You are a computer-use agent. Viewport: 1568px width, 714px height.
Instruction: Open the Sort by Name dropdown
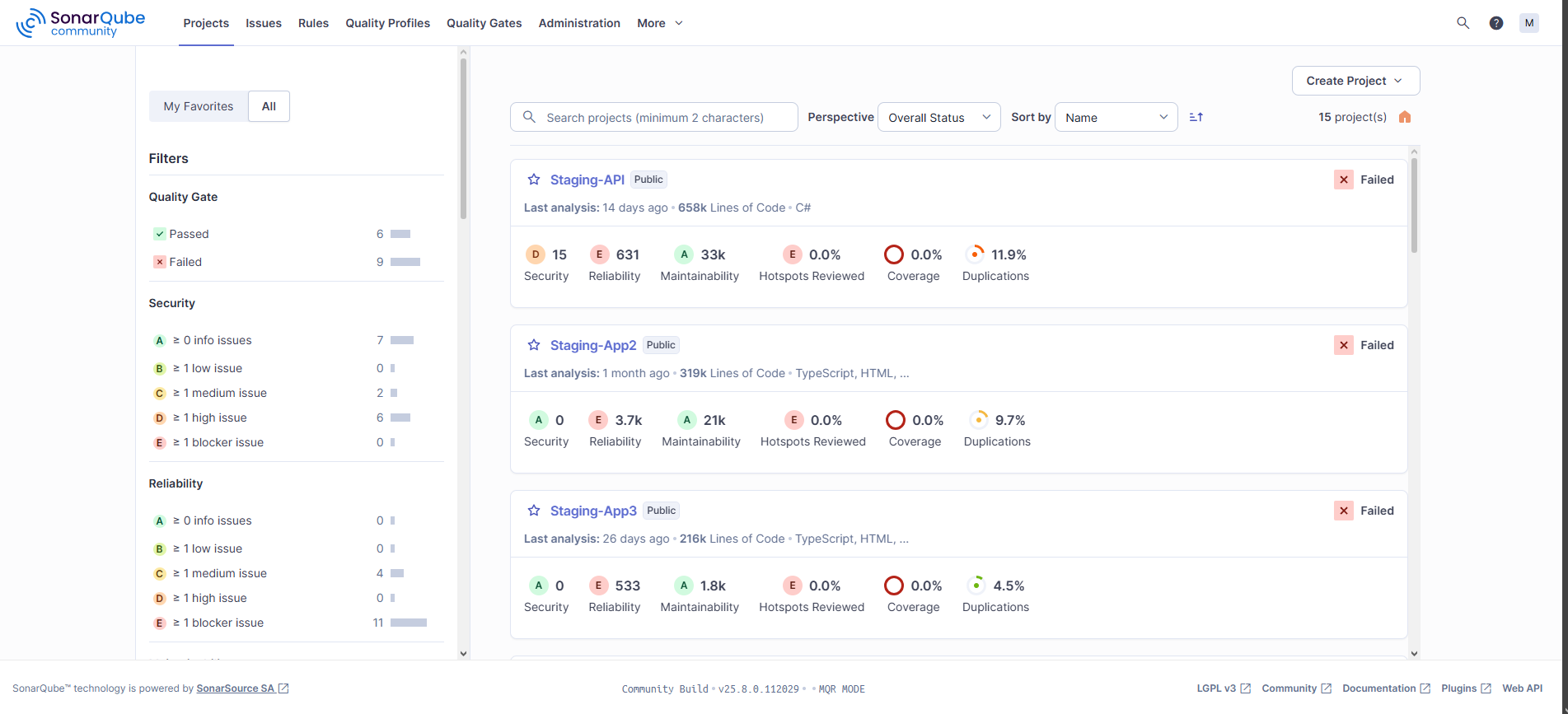pos(1116,117)
